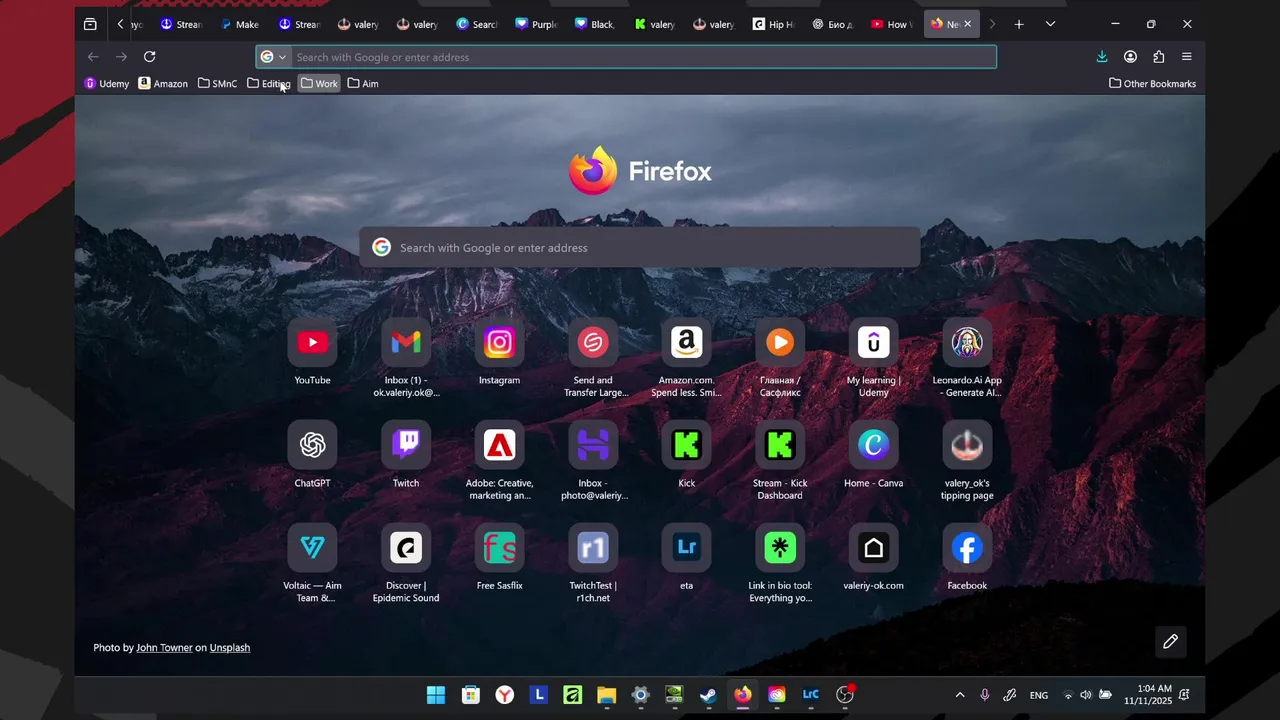The image size is (1280, 720).
Task: Expand the Other Bookmarks folder
Action: coord(1153,84)
